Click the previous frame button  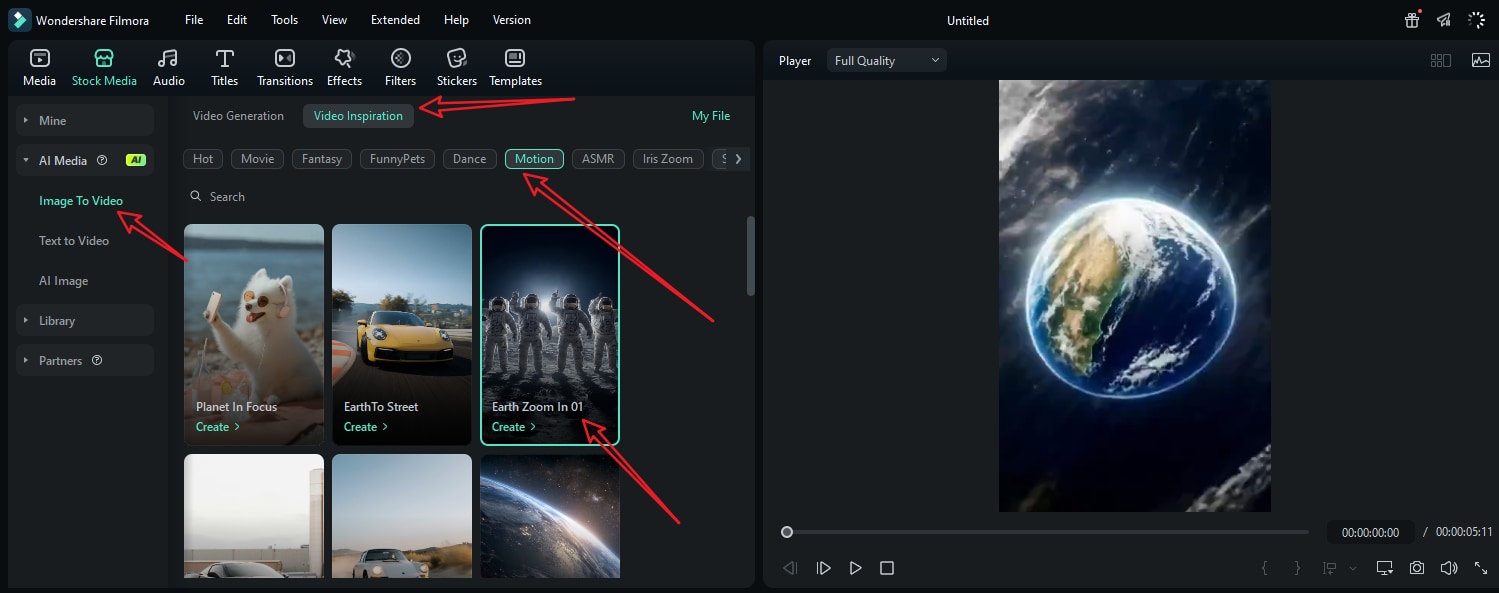[790, 568]
